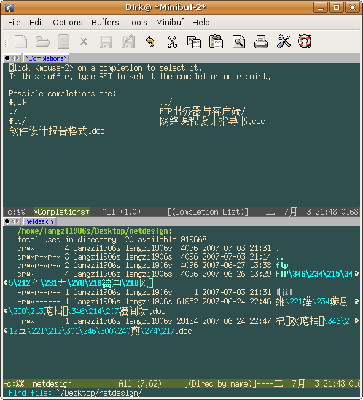The height and width of the screenshot is (400, 363).
Task: Click the Open file folder icon
Action: click(x=43, y=42)
